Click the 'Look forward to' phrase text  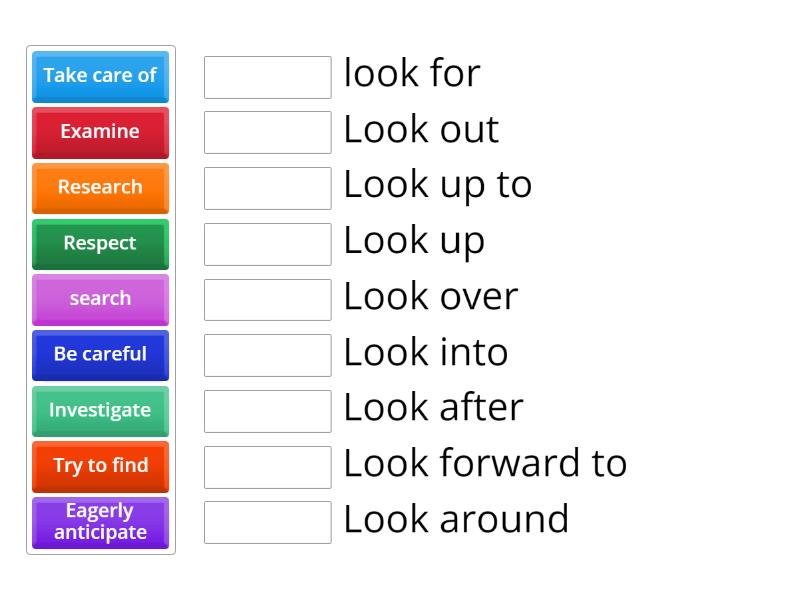[x=485, y=463]
